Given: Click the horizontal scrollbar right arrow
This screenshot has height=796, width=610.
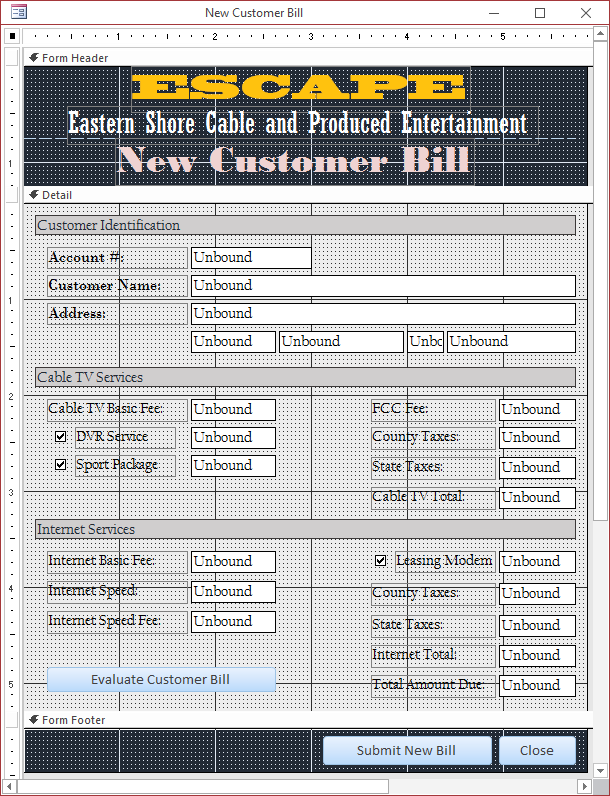Looking at the screenshot, I should click(x=585, y=786).
